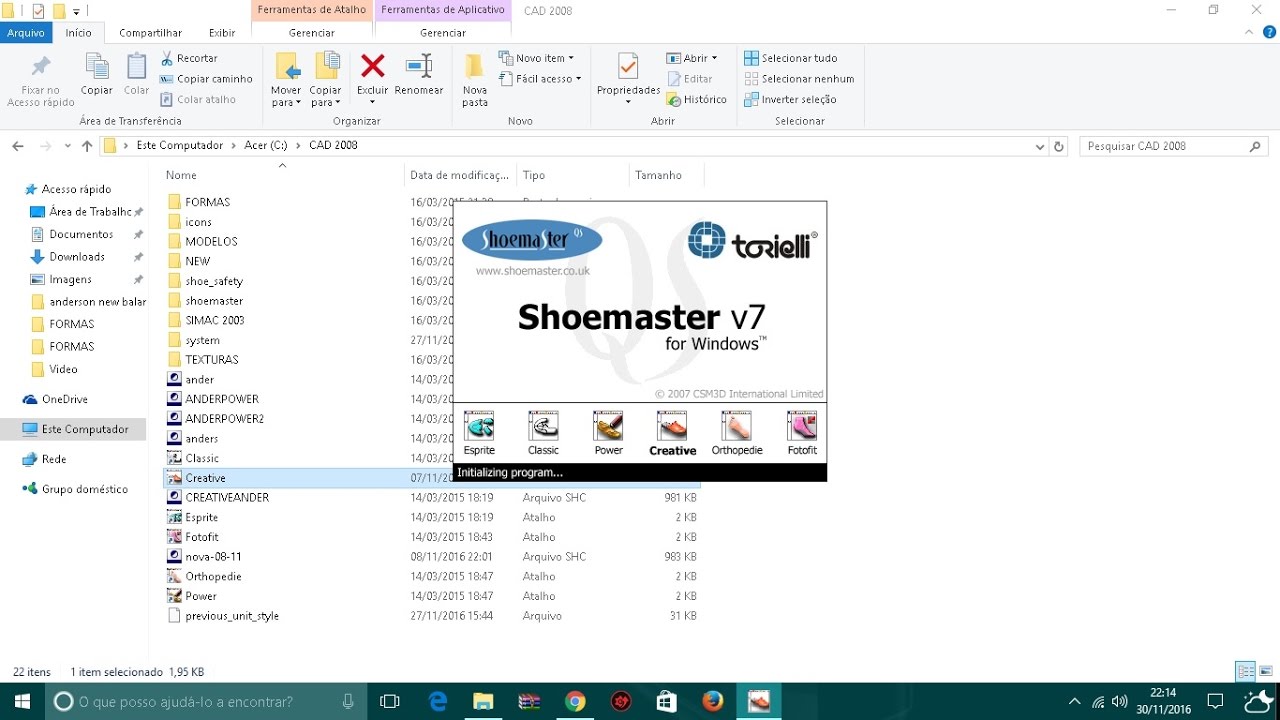1280x720 pixels.
Task: Click Este Computador in the breadcrumb
Action: (x=180, y=146)
